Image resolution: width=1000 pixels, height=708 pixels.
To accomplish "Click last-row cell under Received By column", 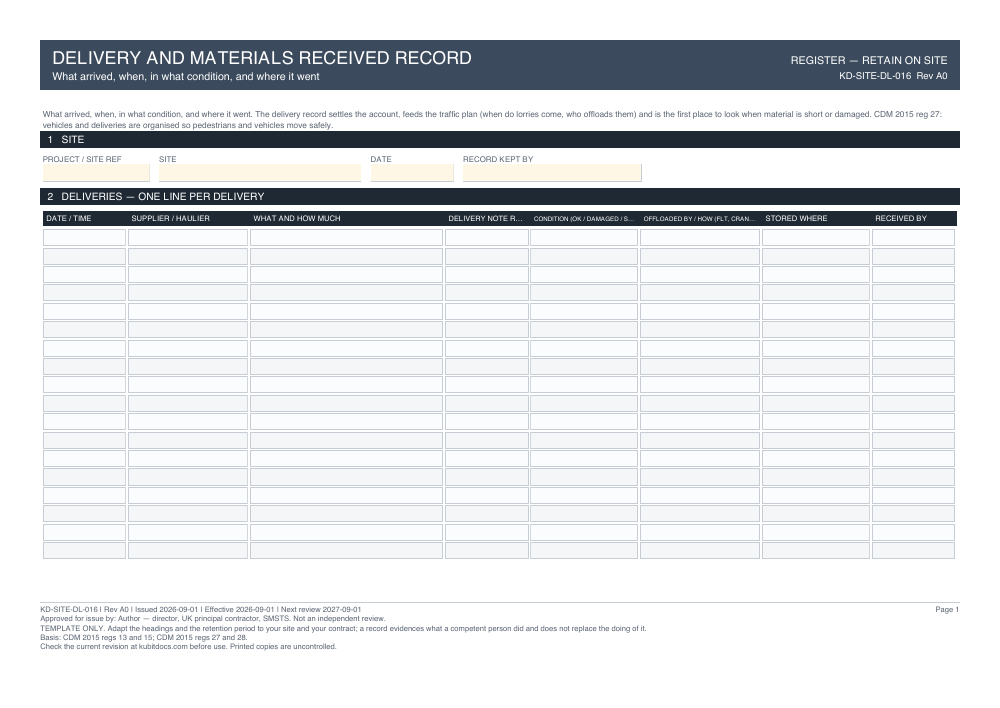I will pyautogui.click(x=913, y=550).
